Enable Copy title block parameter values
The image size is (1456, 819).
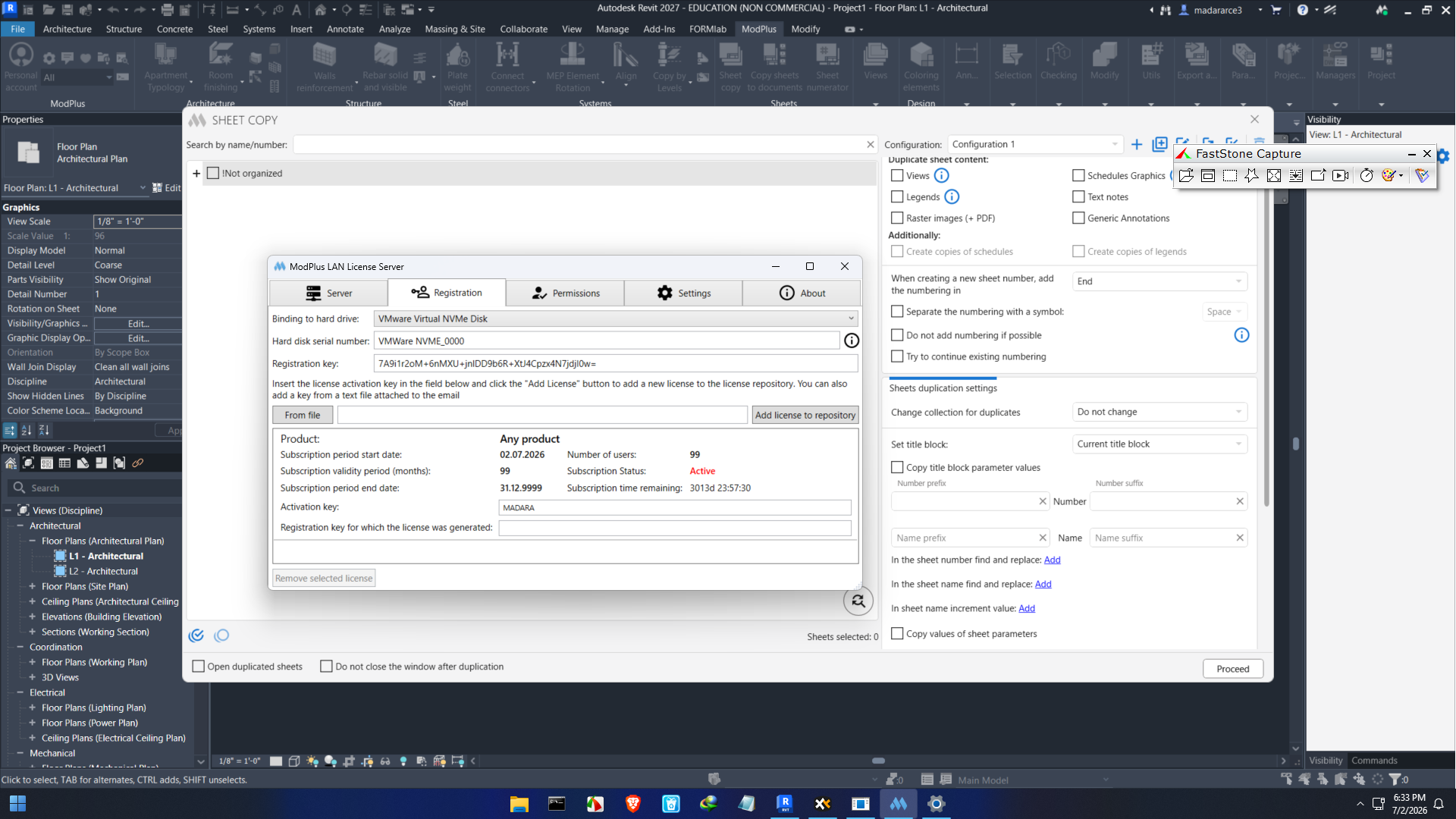pyautogui.click(x=897, y=468)
